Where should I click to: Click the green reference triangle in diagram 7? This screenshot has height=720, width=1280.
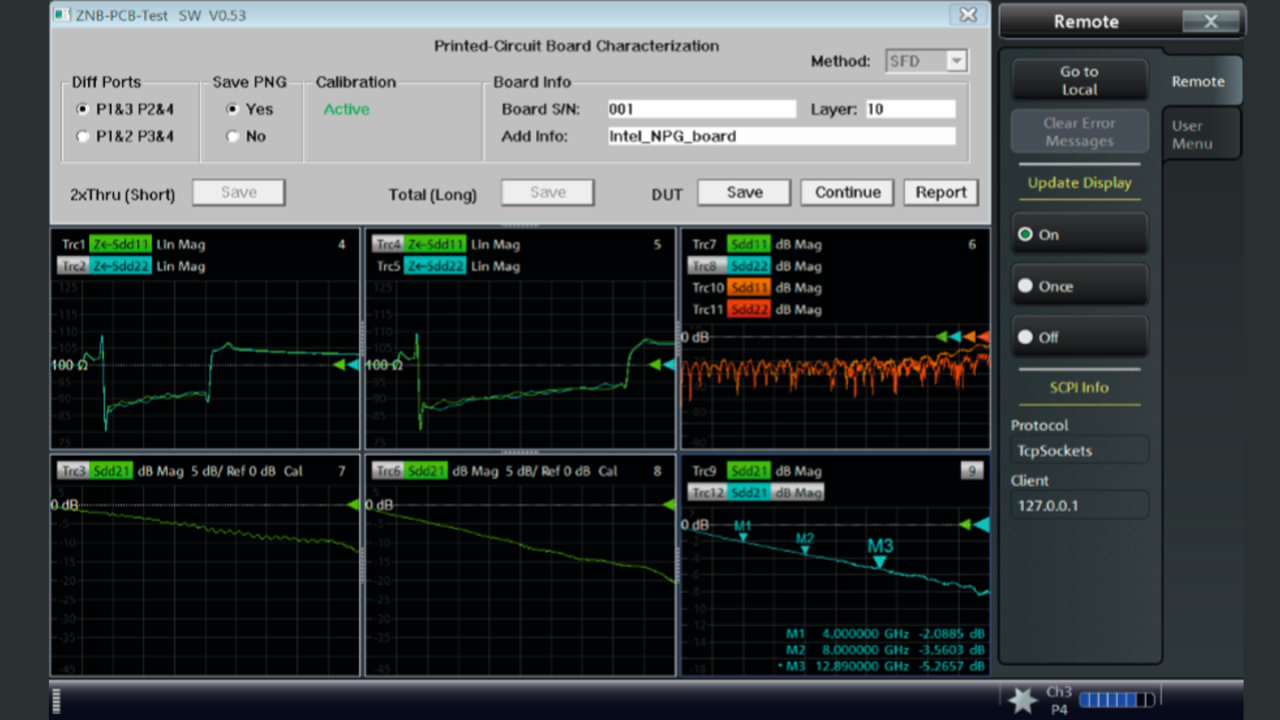[x=352, y=505]
